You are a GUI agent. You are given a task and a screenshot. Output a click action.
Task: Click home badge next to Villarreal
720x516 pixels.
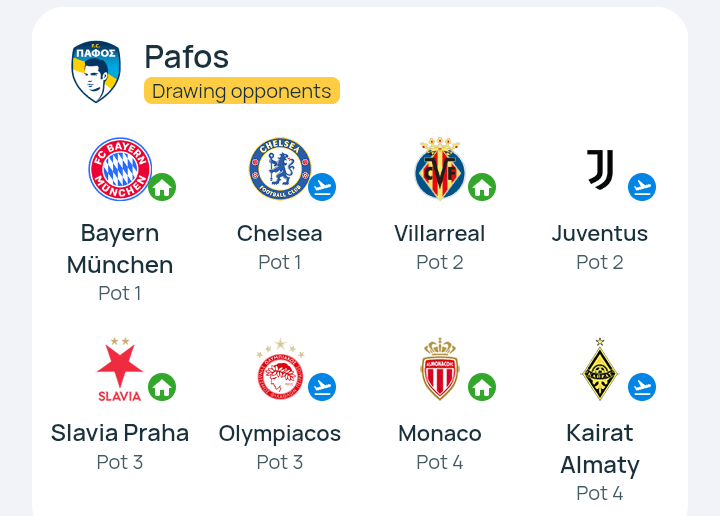482,187
